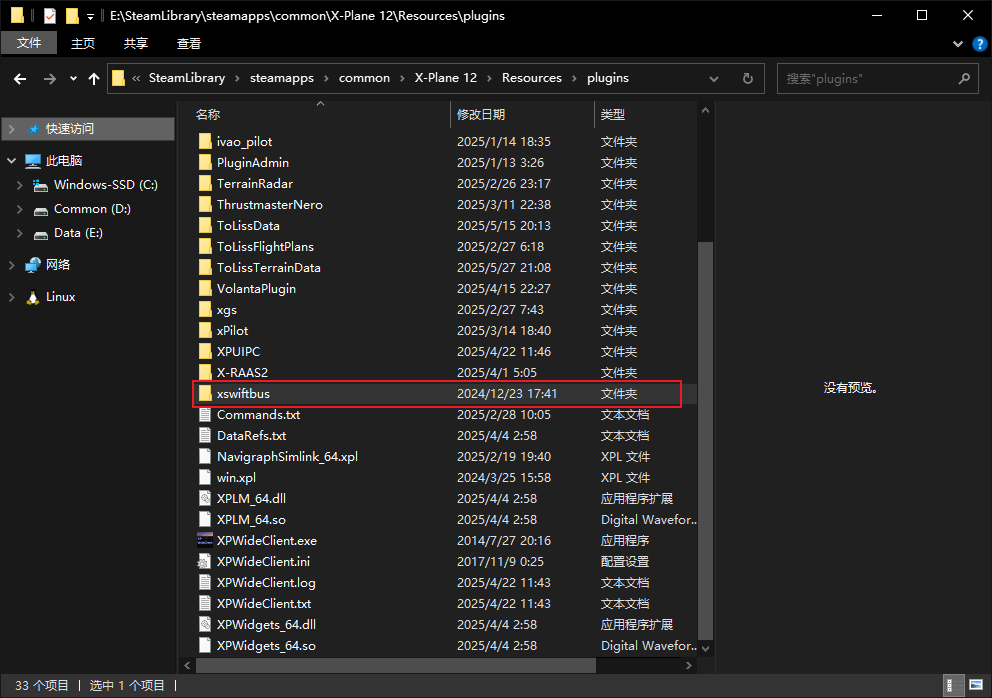Open the recent locations dropdown arrow
Screen dimensions: 992x698
tap(73, 79)
